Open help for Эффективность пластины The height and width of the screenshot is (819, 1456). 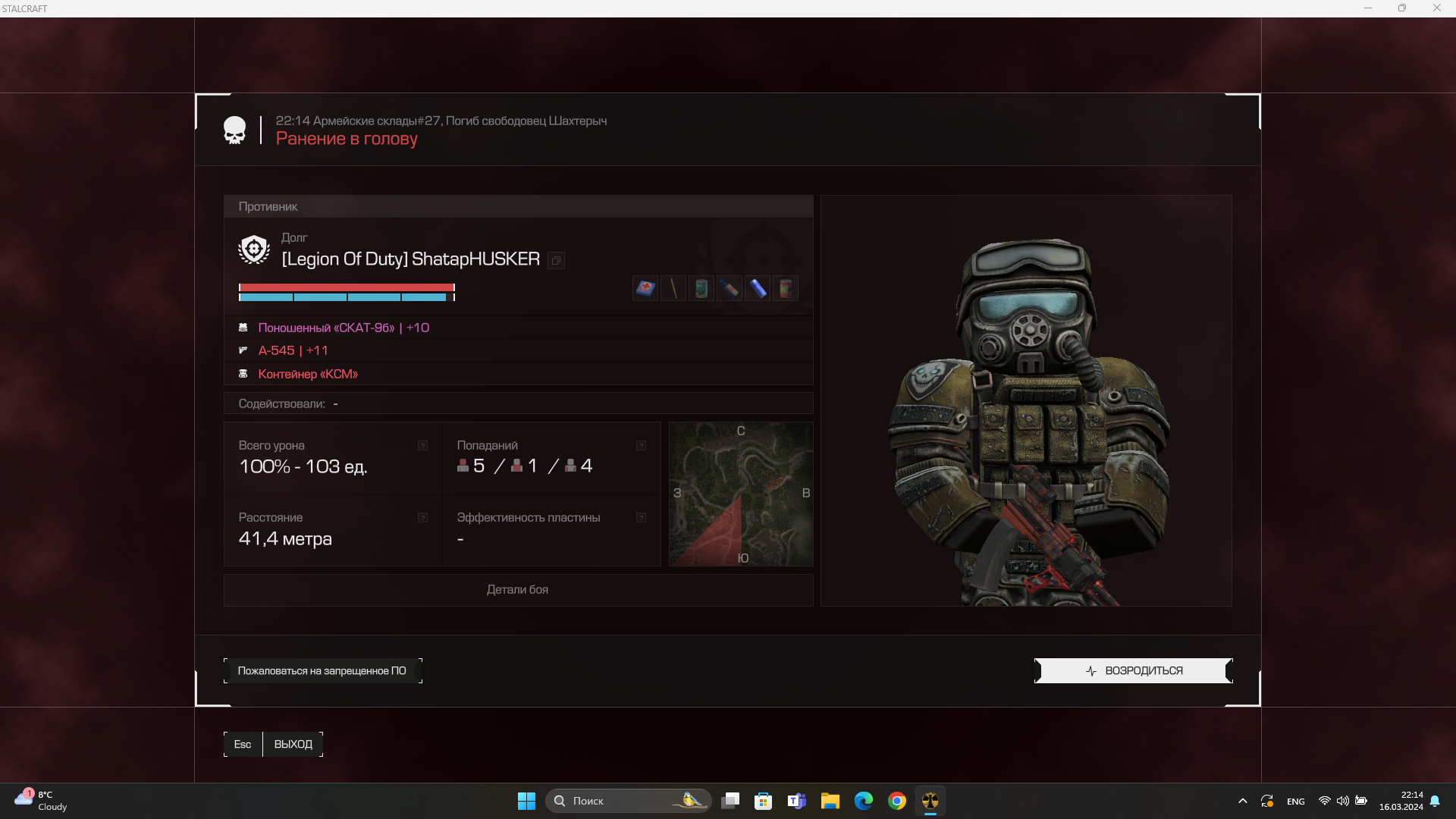coord(641,518)
